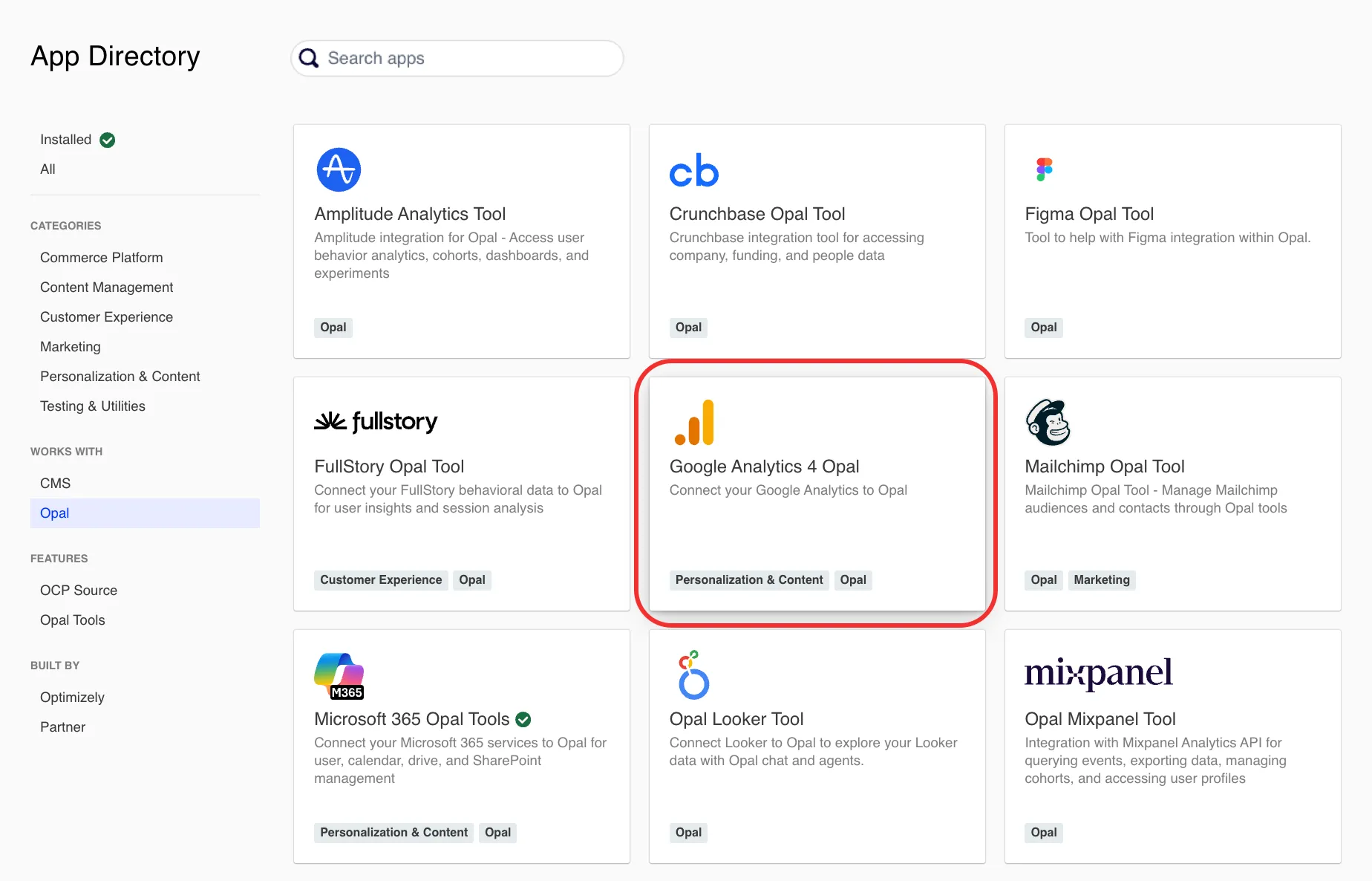Filter by Marketing category in sidebar
This screenshot has width=1372, height=881.
coord(71,347)
